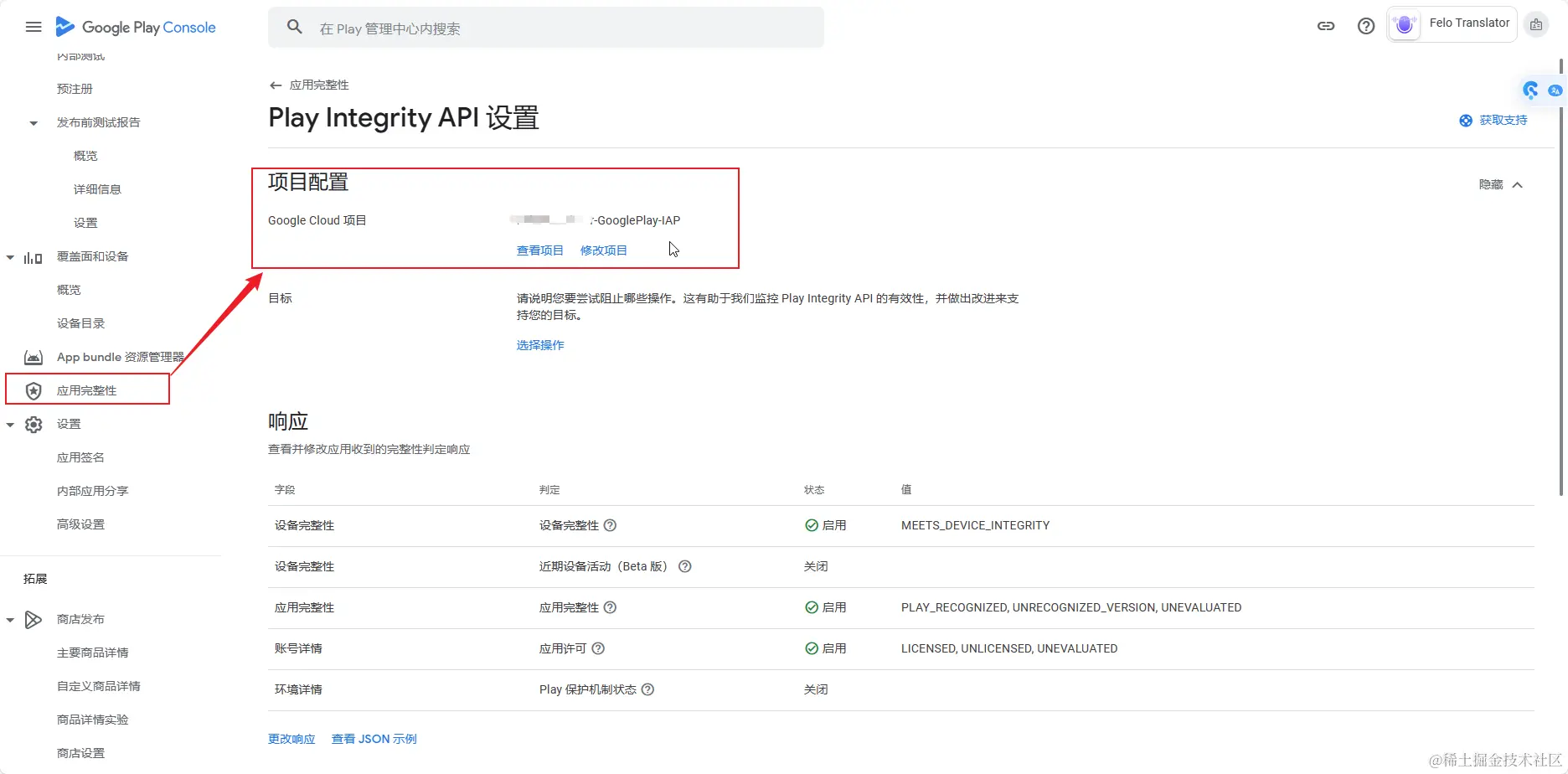The width and height of the screenshot is (1568, 774).
Task: Click the 关闭 status in 环境详情 row
Action: tap(816, 689)
